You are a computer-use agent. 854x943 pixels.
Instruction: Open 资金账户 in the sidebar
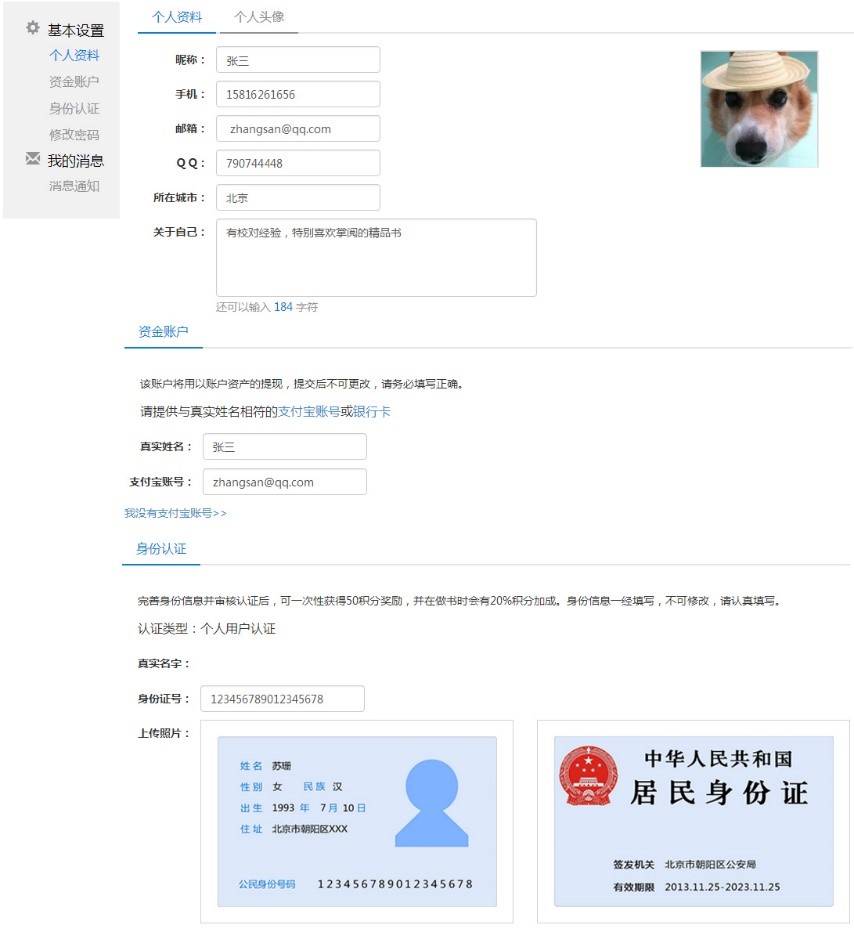tap(74, 82)
